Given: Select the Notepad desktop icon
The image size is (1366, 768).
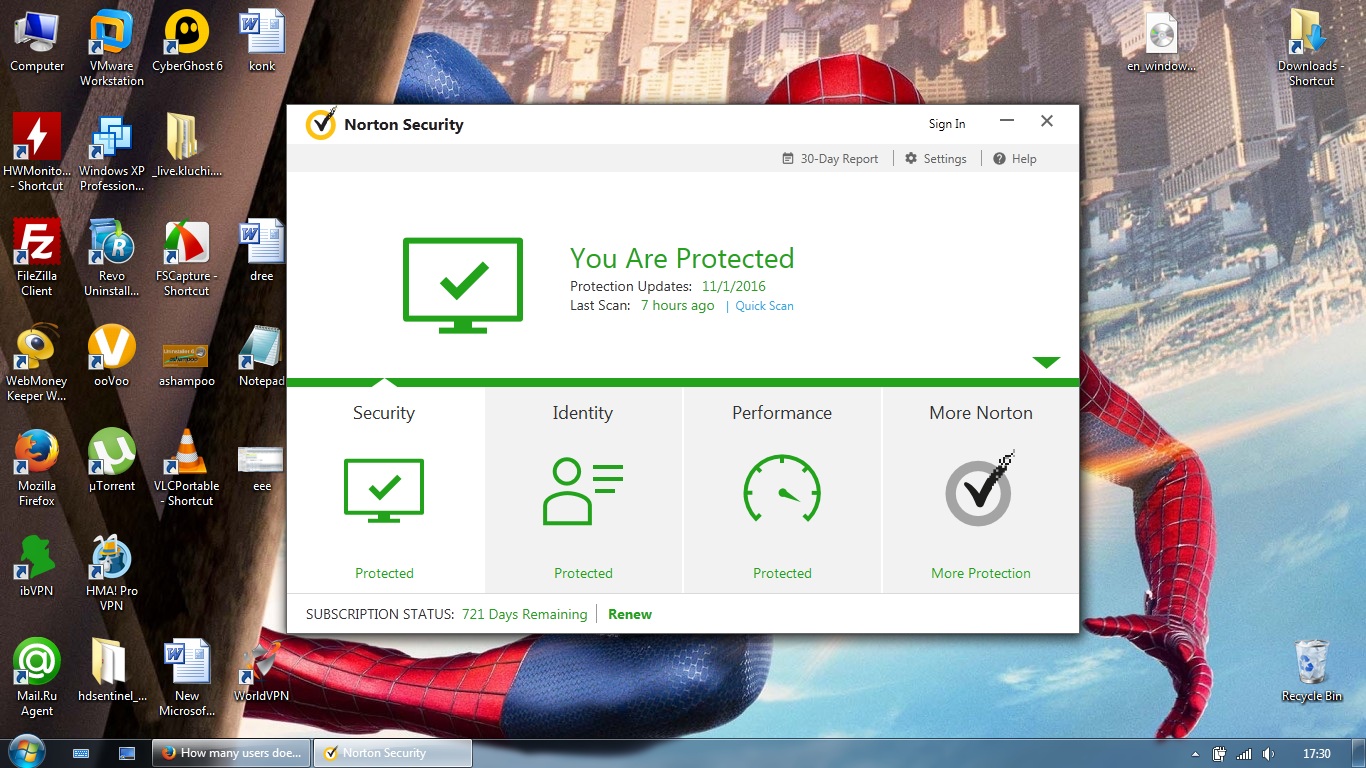Looking at the screenshot, I should pyautogui.click(x=262, y=356).
